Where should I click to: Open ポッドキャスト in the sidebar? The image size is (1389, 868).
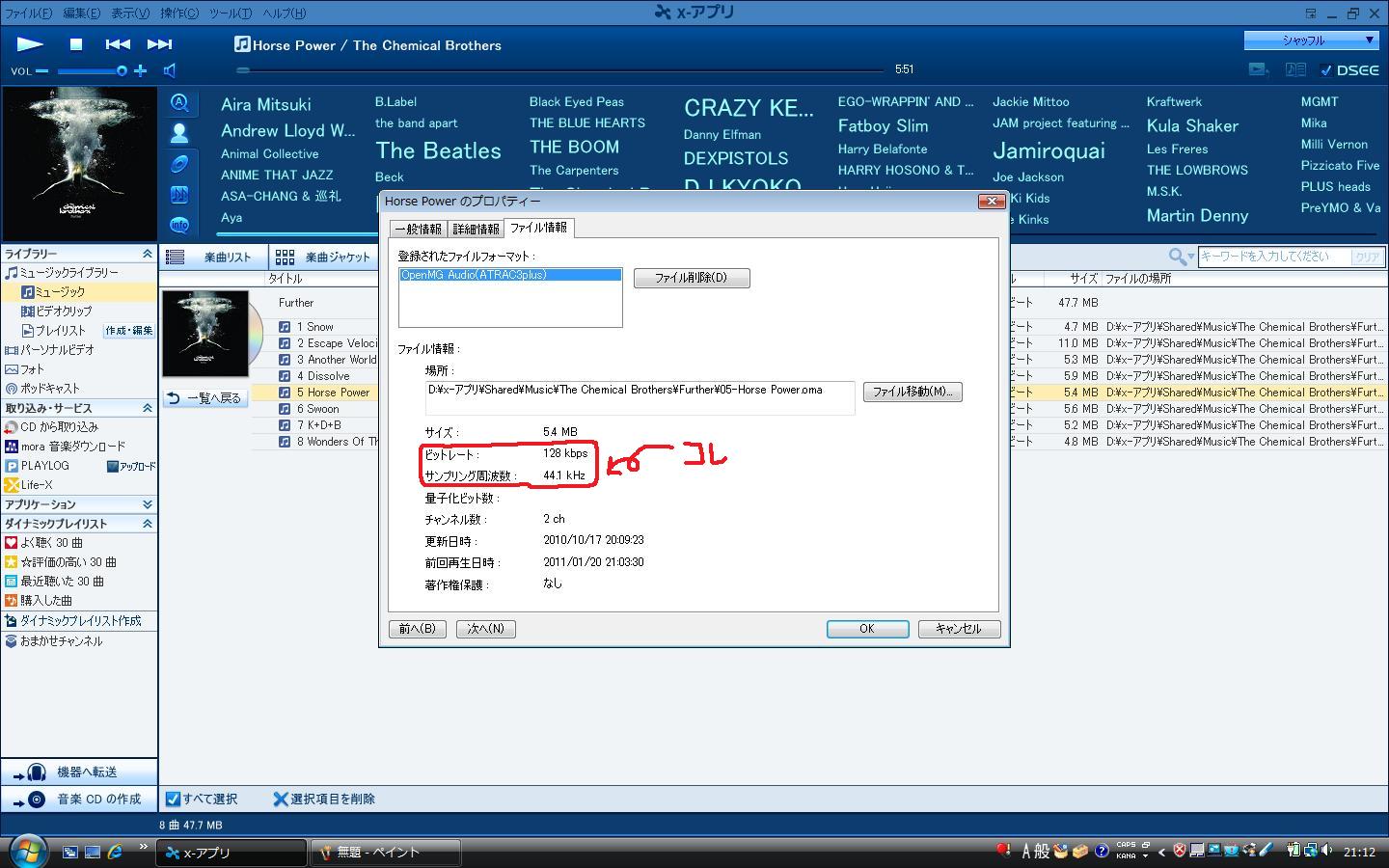(50, 389)
